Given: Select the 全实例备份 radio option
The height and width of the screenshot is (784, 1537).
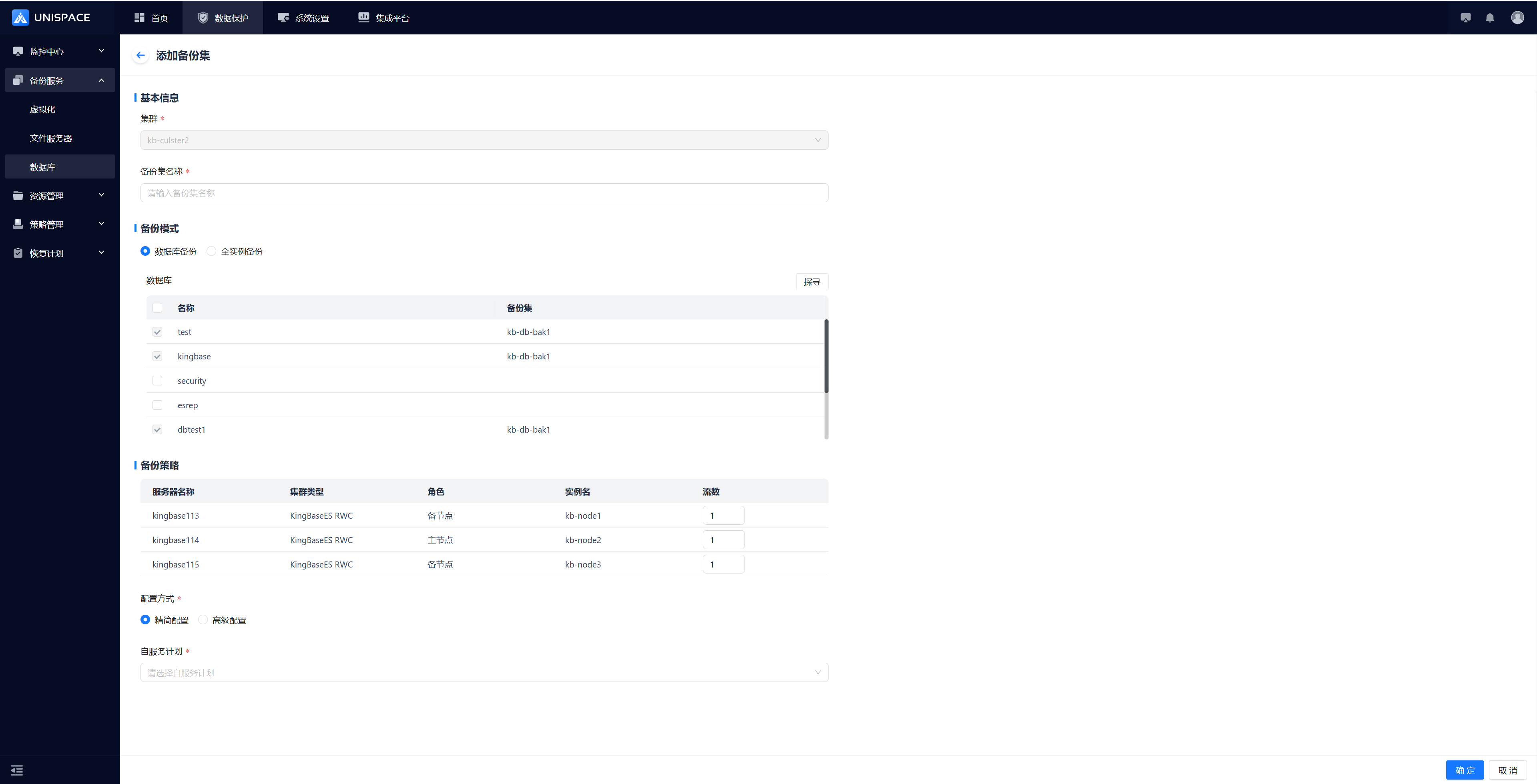Looking at the screenshot, I should 211,251.
